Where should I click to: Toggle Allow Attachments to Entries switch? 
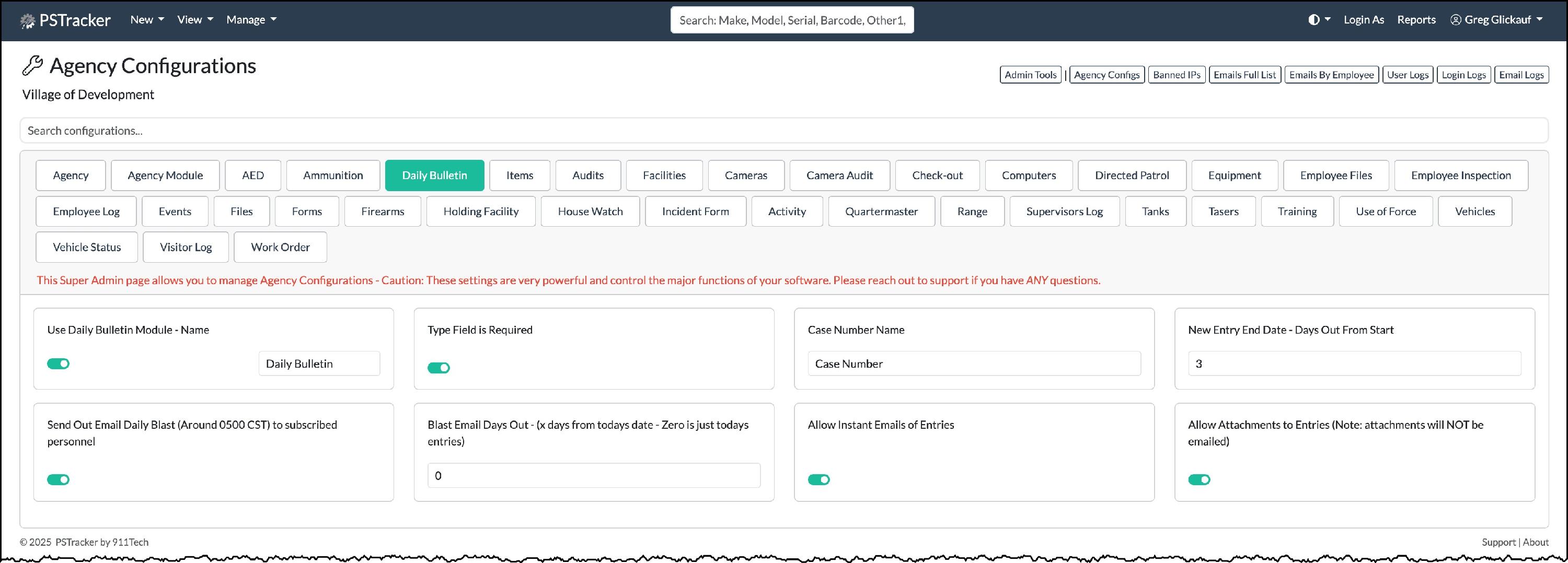[1200, 480]
